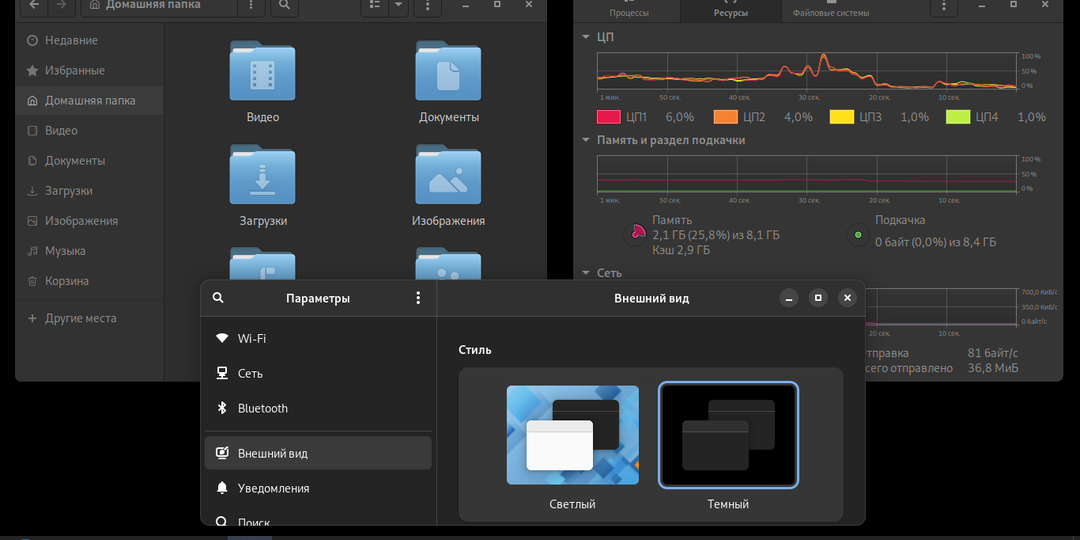The width and height of the screenshot is (1080, 540).
Task: Click the Подкачка green color indicator
Action: pyautogui.click(x=858, y=235)
